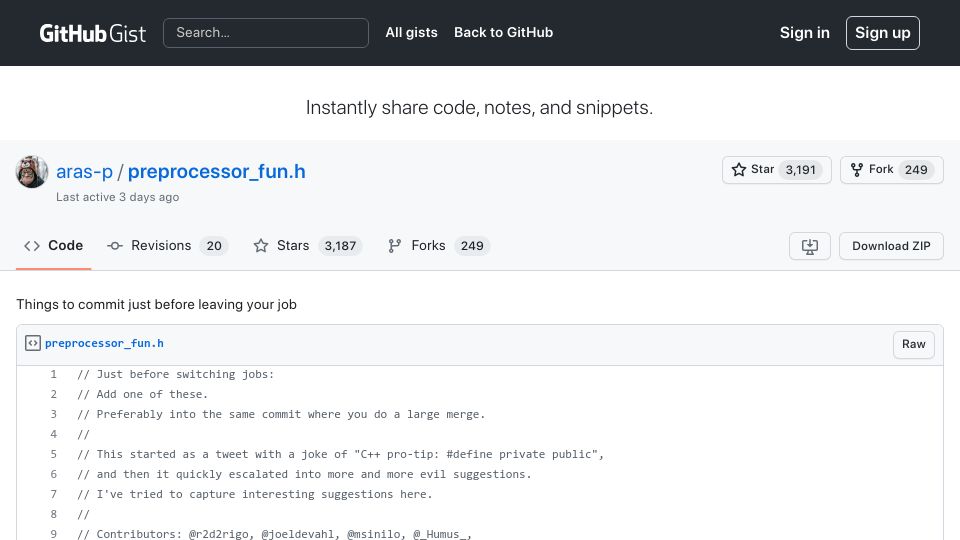Open the GitHub Gist home logo

pyautogui.click(x=92, y=33)
